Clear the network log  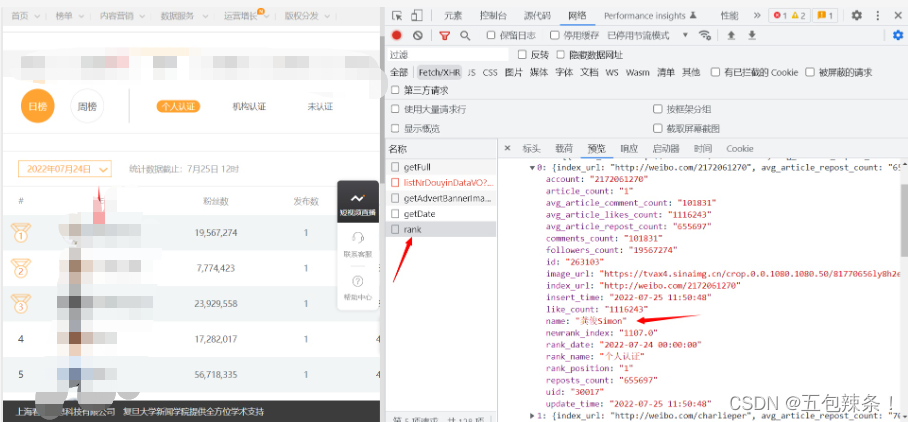pyautogui.click(x=418, y=35)
